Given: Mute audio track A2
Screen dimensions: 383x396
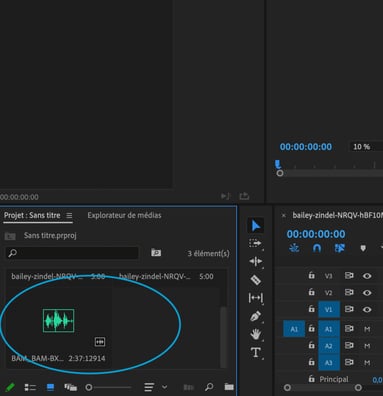Looking at the screenshot, I should pos(367,346).
